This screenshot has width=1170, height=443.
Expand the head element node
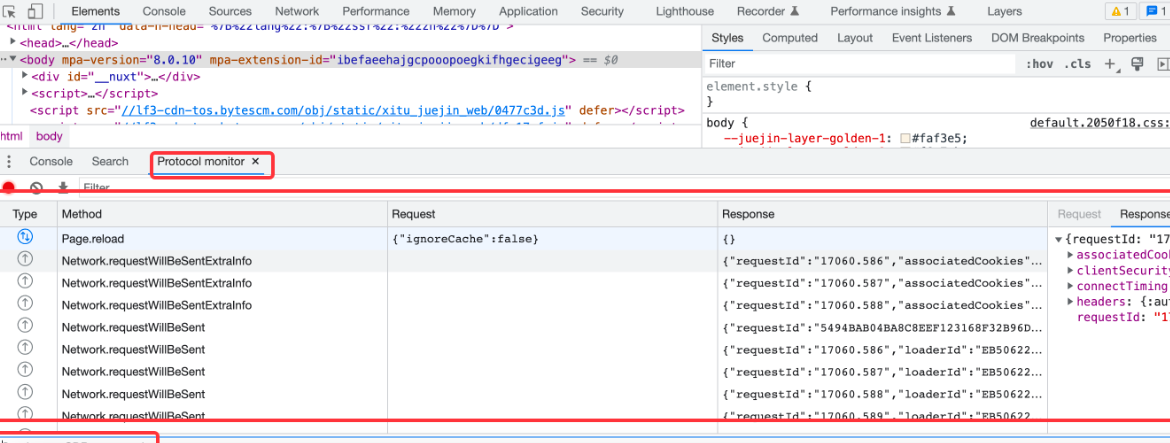point(13,43)
